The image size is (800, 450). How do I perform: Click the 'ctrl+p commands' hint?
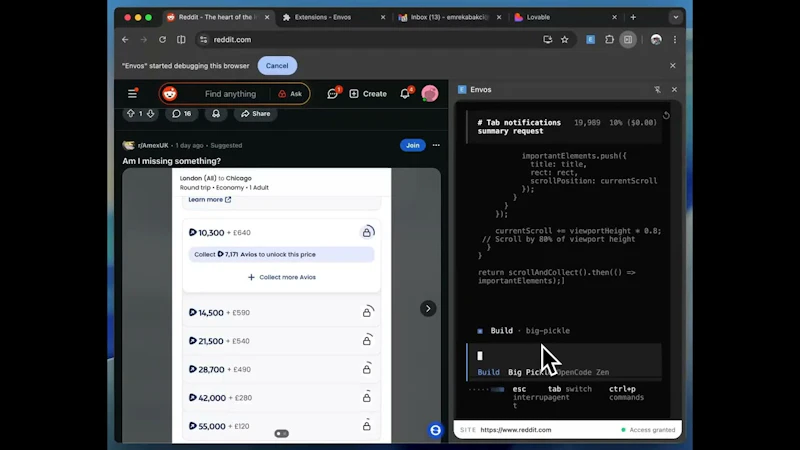coord(626,393)
